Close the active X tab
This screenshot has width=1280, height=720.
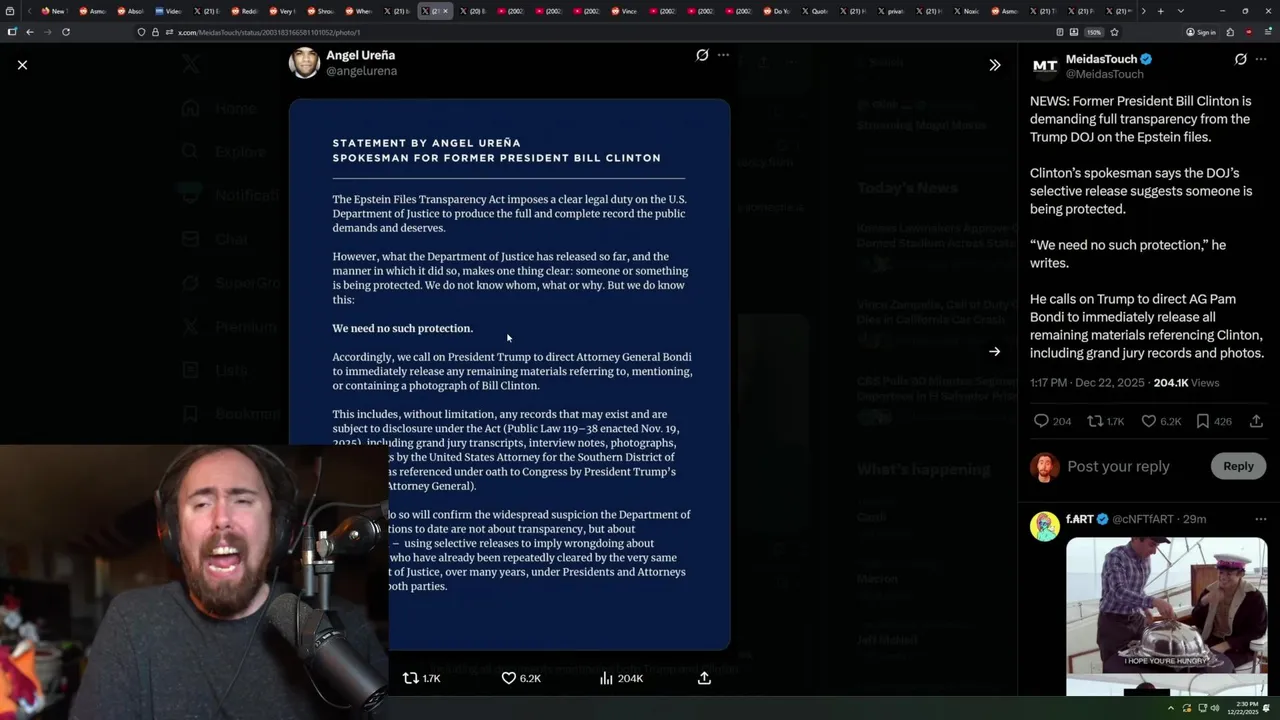[446, 11]
